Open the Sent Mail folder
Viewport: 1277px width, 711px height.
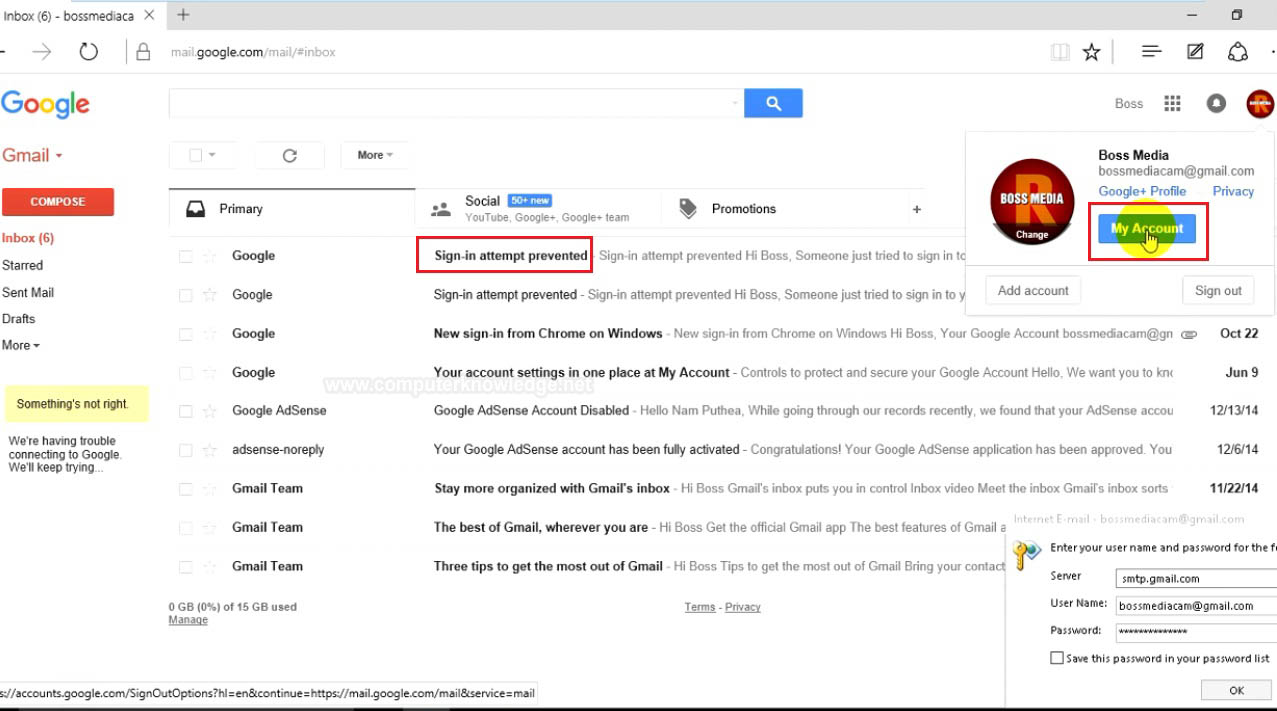(x=28, y=292)
